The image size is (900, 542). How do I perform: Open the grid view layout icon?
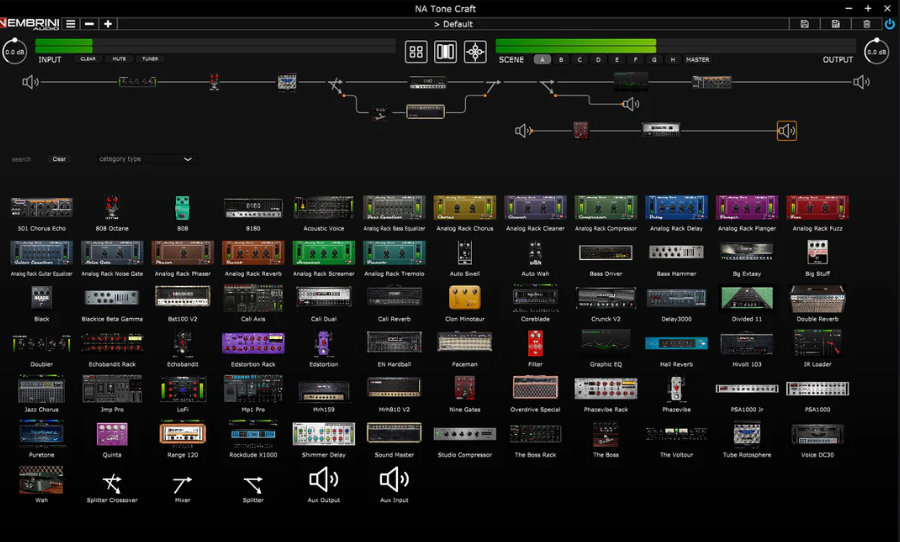[x=416, y=52]
